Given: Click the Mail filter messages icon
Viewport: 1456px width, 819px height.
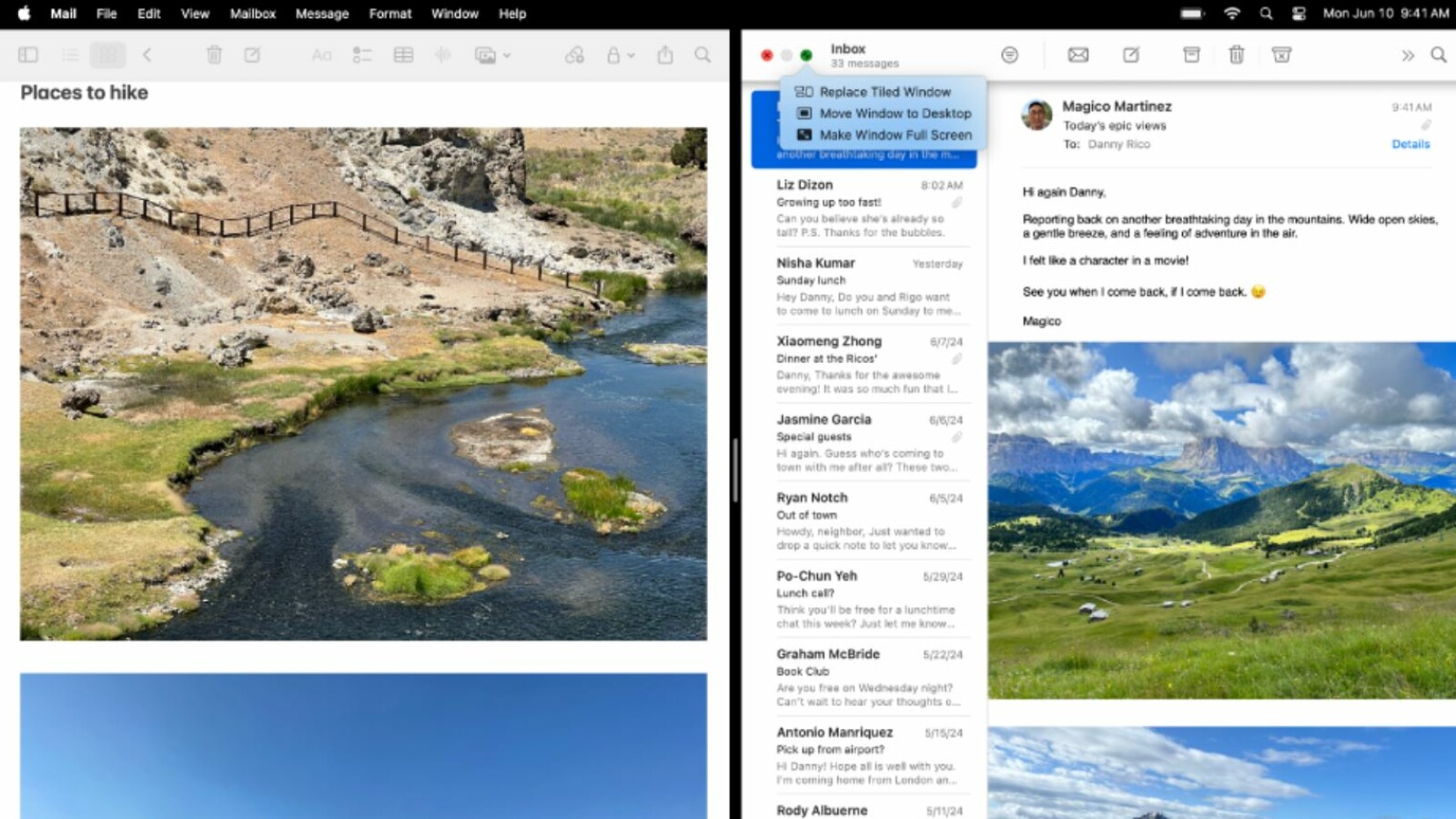Looking at the screenshot, I should (x=1009, y=55).
